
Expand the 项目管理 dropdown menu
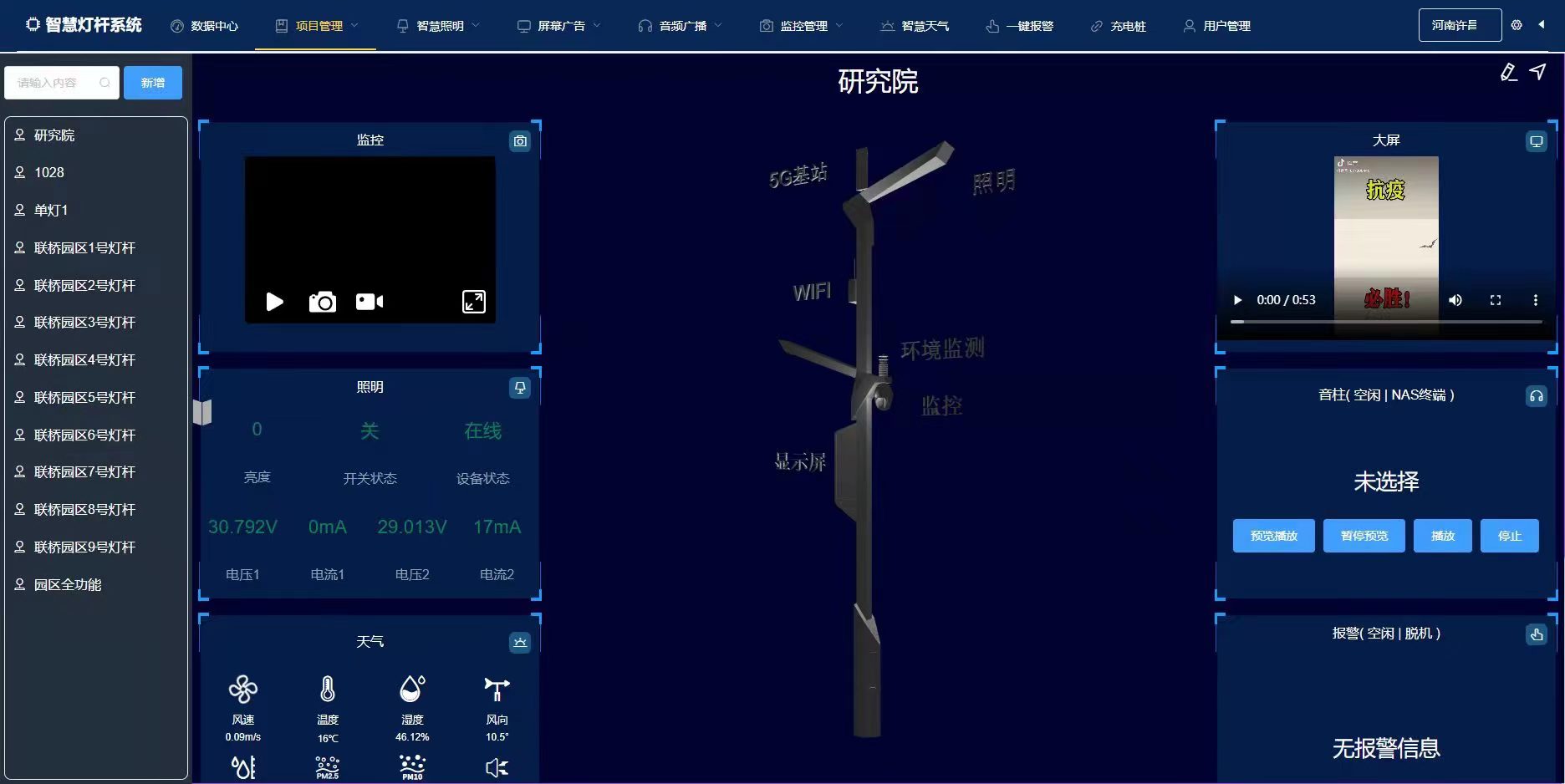pos(318,26)
